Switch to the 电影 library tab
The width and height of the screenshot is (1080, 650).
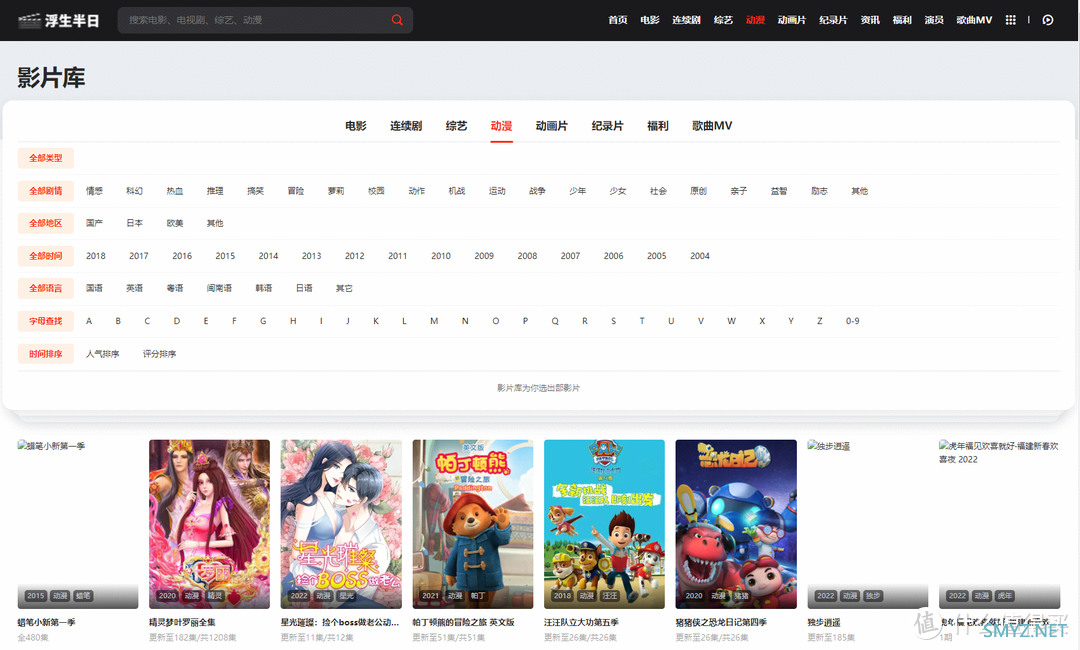[356, 126]
